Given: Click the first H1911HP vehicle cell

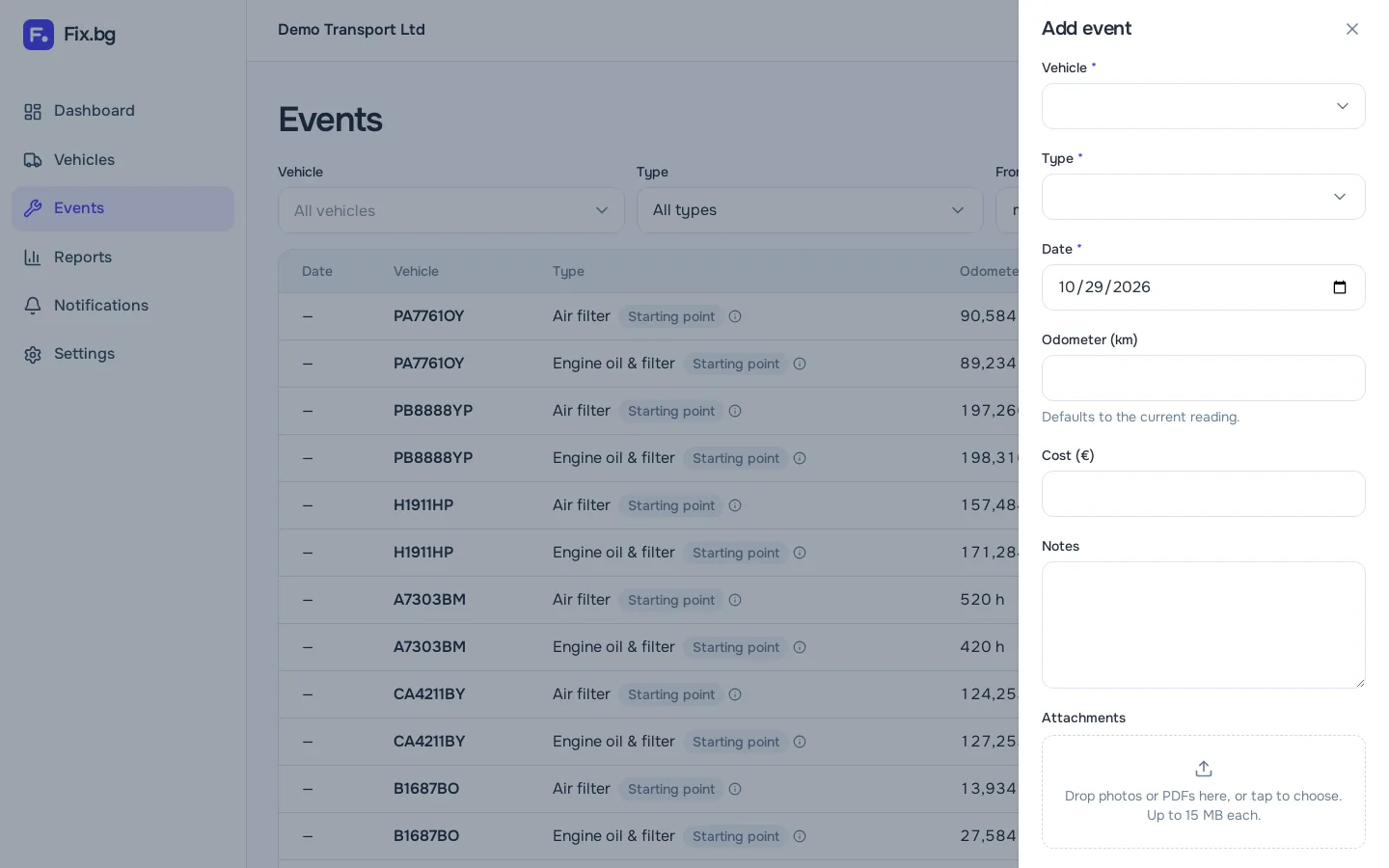Looking at the screenshot, I should (423, 505).
